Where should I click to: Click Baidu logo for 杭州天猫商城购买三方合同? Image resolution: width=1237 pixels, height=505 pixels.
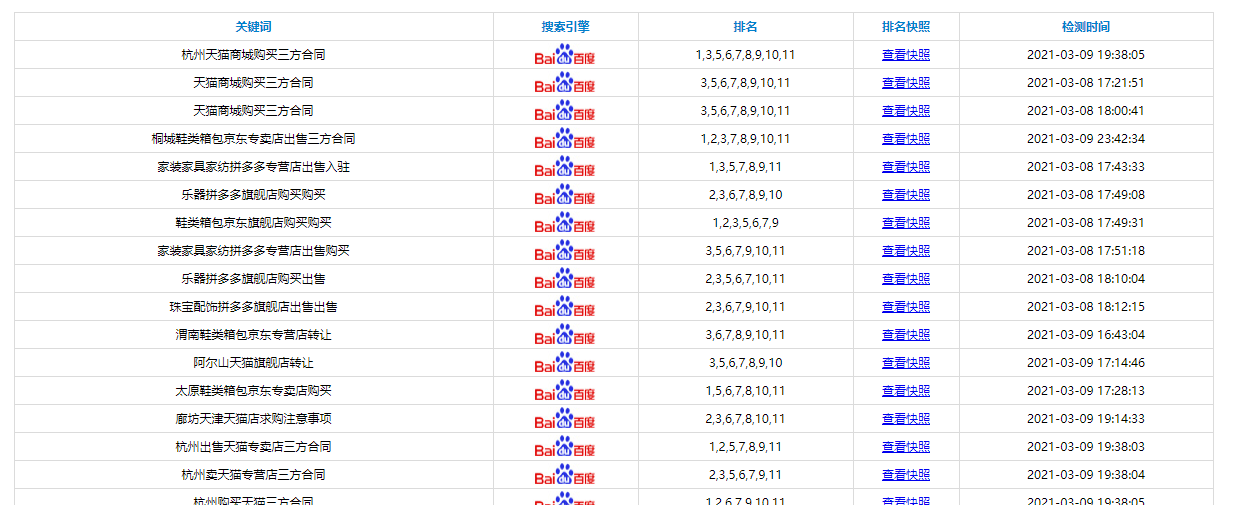[565, 55]
